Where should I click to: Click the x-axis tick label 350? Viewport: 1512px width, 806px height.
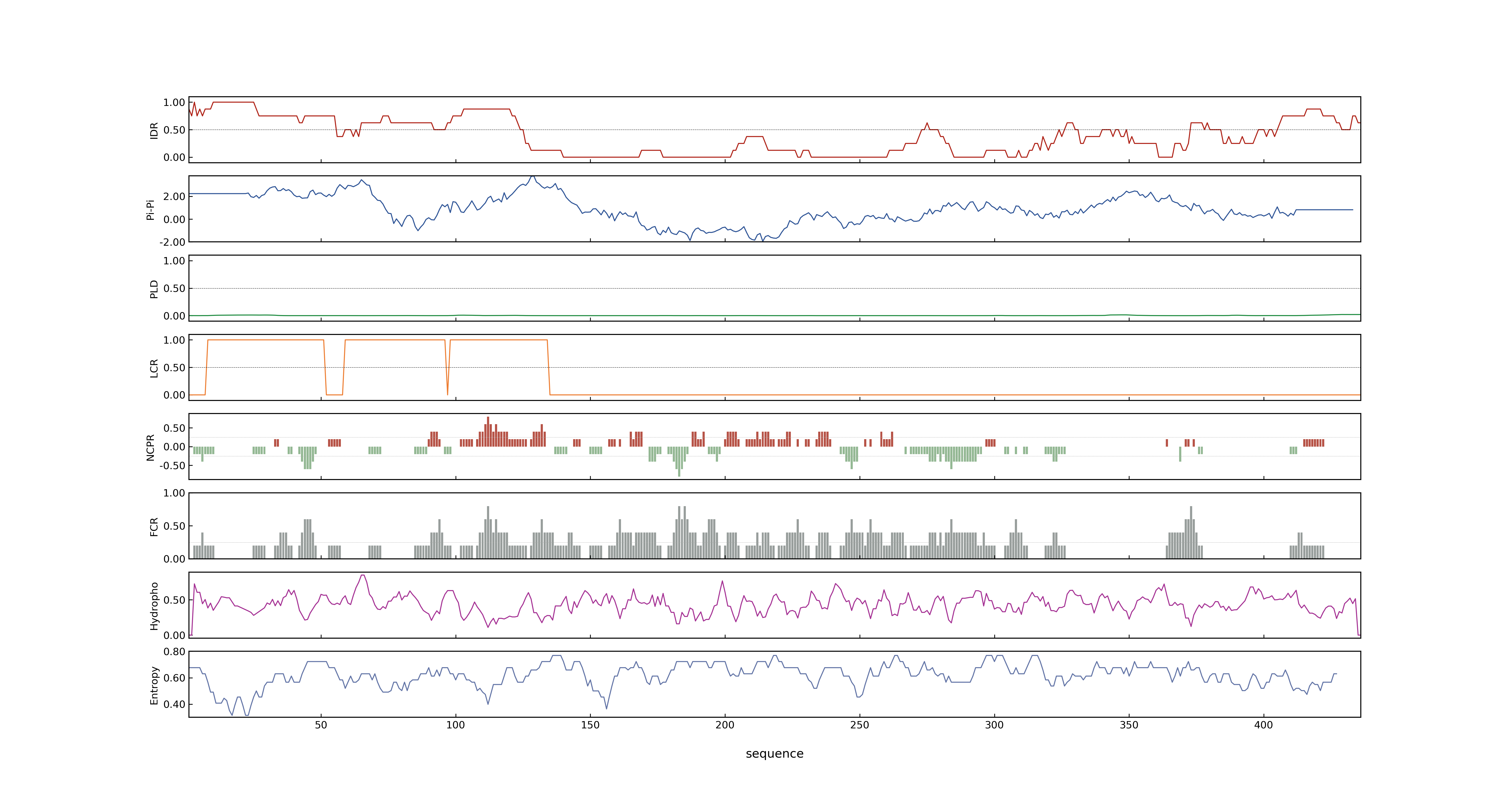pyautogui.click(x=1129, y=725)
